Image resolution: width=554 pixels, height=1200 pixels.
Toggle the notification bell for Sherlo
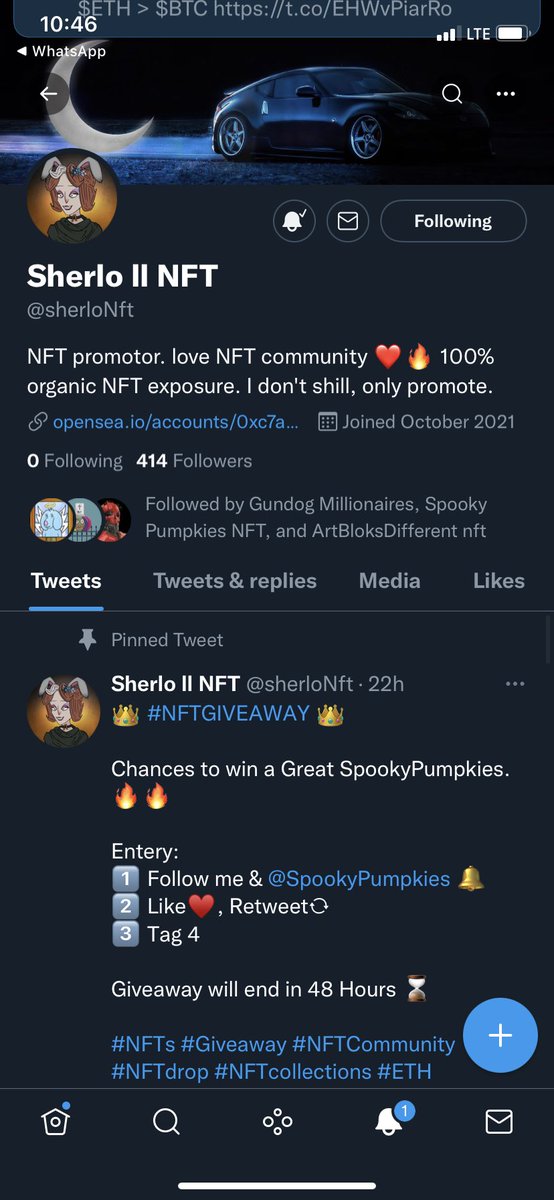[x=294, y=221]
